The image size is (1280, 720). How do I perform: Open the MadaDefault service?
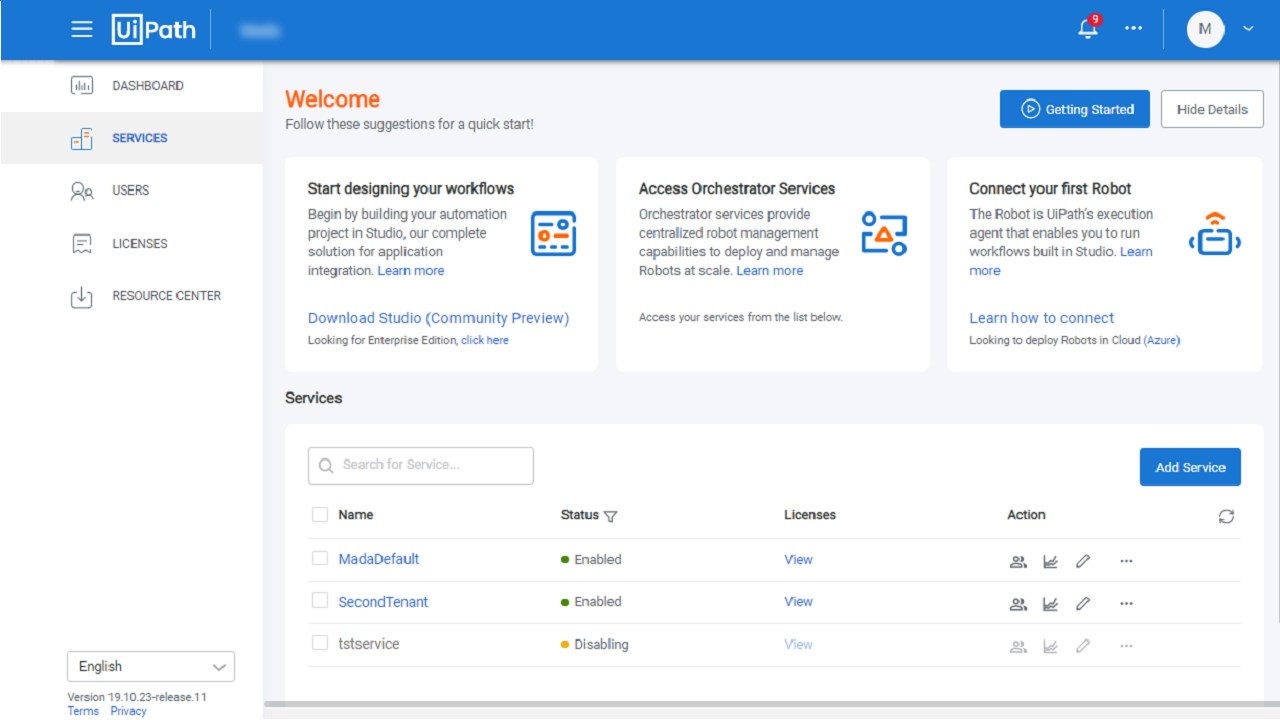click(x=379, y=559)
